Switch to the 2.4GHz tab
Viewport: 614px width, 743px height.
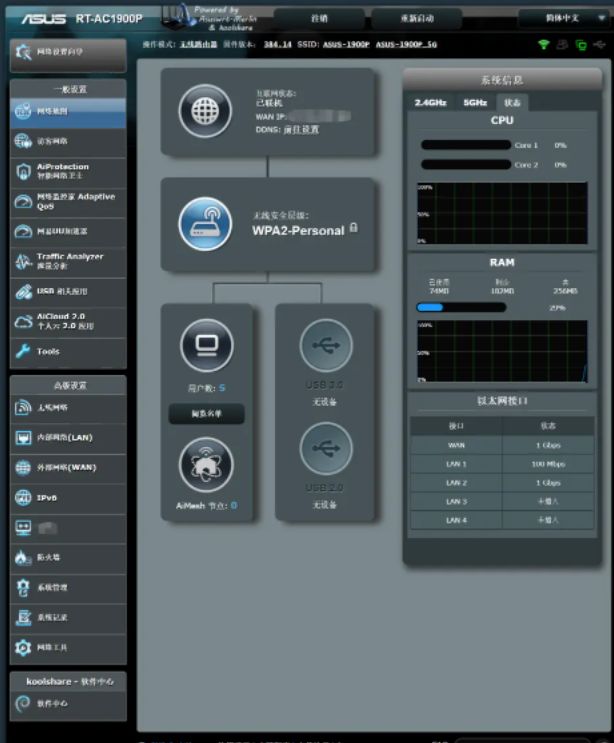[x=430, y=102]
